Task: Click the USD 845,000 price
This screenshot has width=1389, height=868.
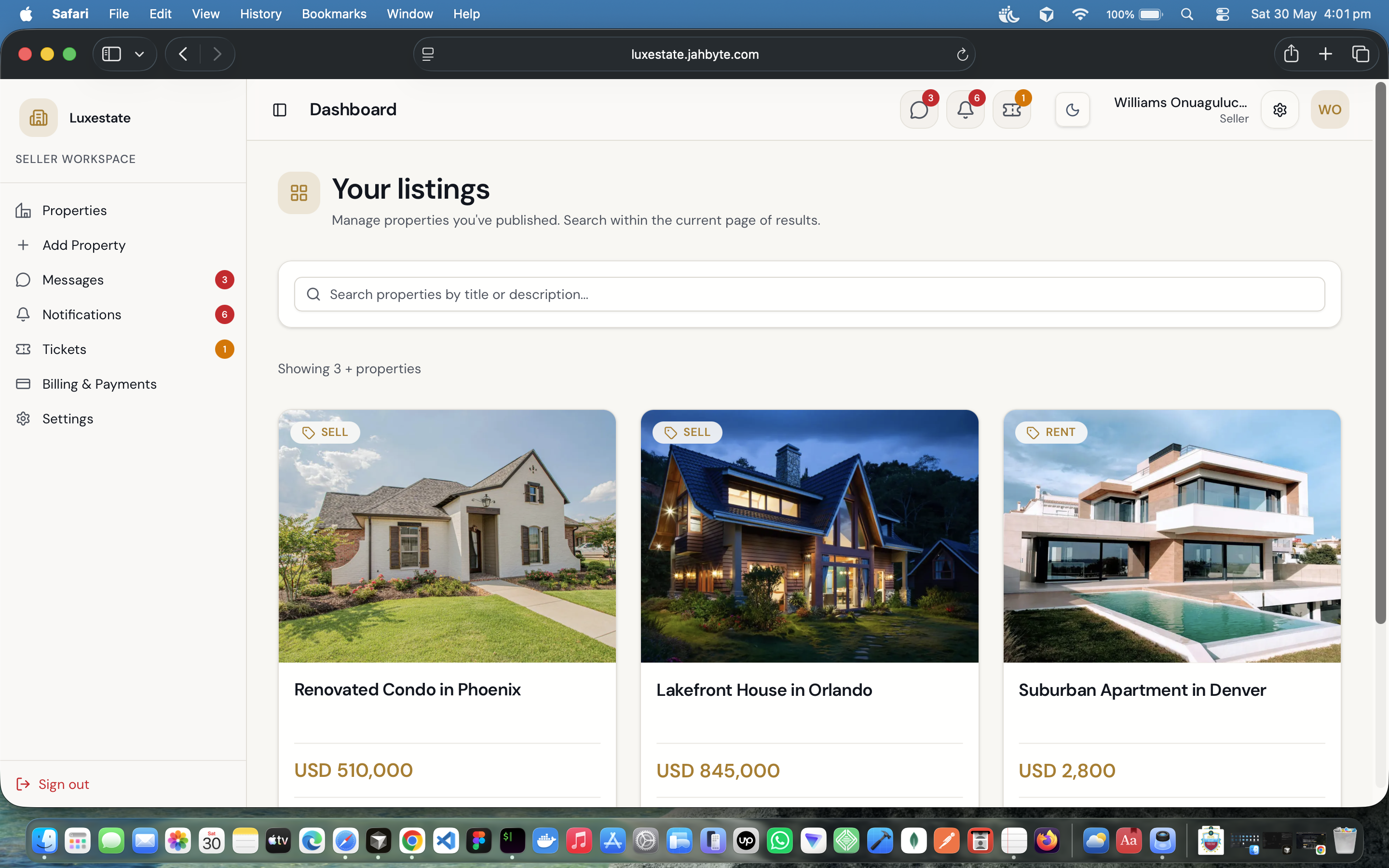Action: click(718, 771)
